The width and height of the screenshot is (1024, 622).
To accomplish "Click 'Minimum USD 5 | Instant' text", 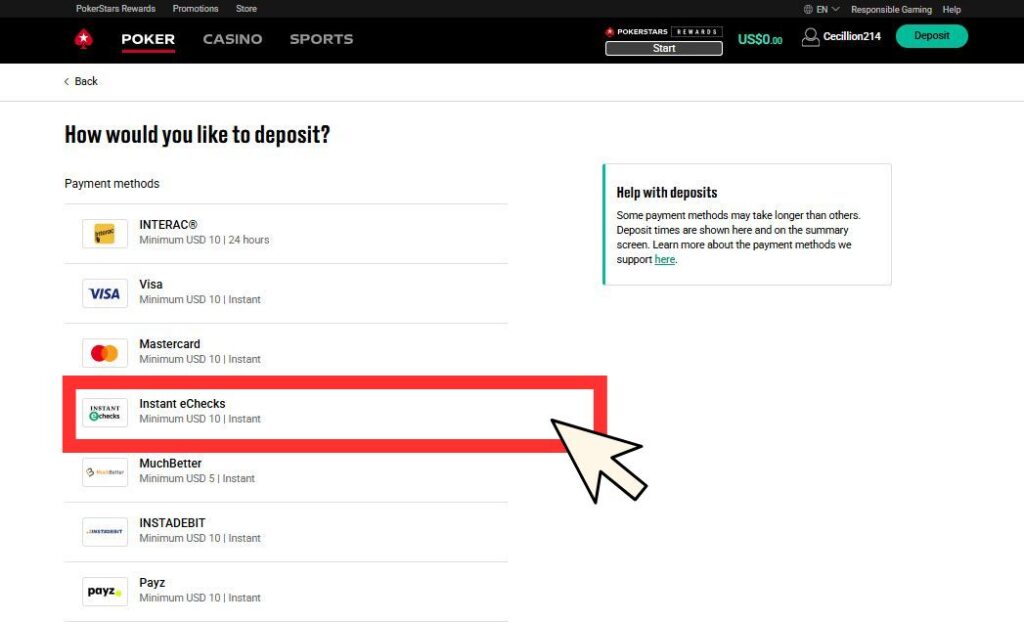I will pos(197,478).
